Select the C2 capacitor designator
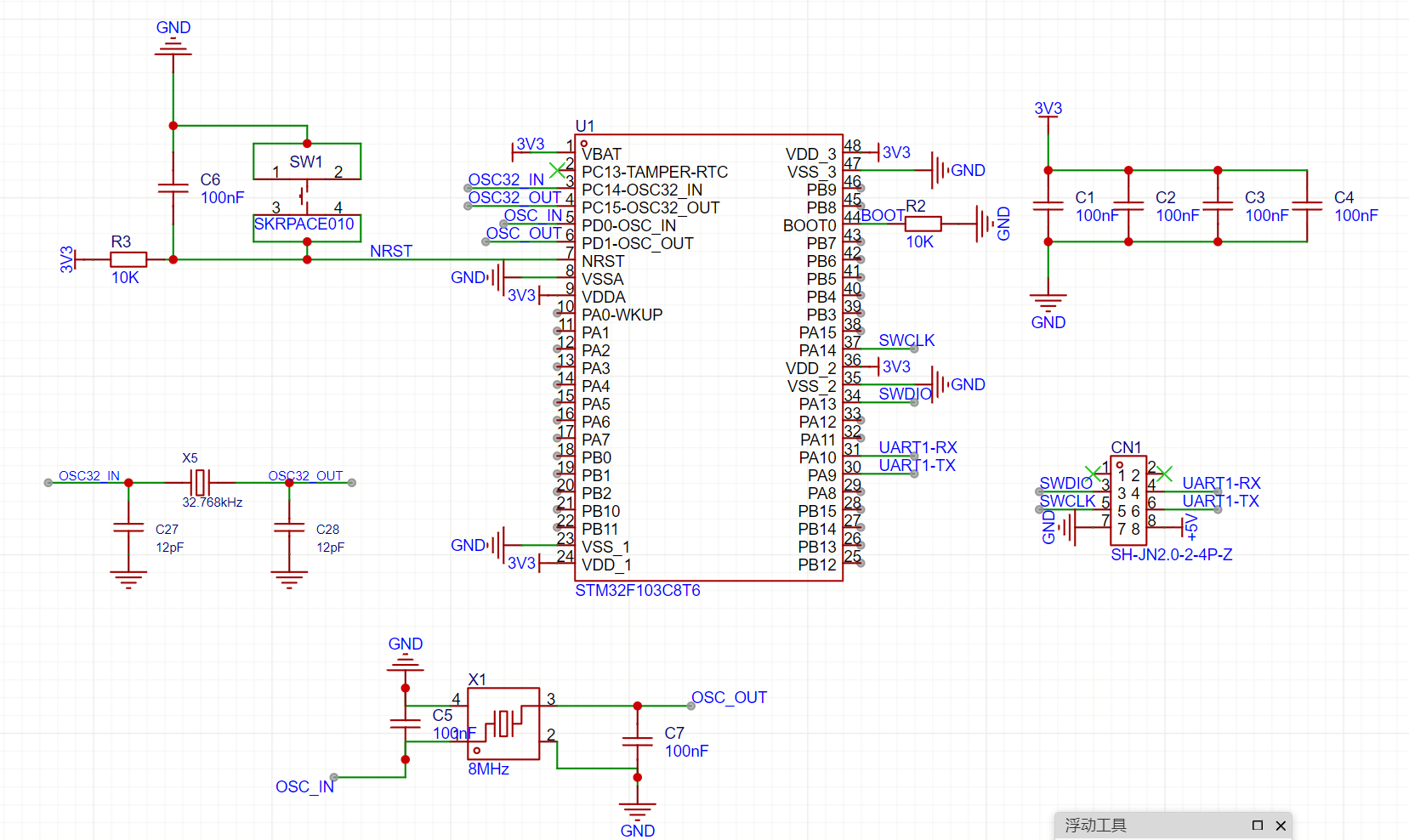 pyautogui.click(x=1165, y=197)
